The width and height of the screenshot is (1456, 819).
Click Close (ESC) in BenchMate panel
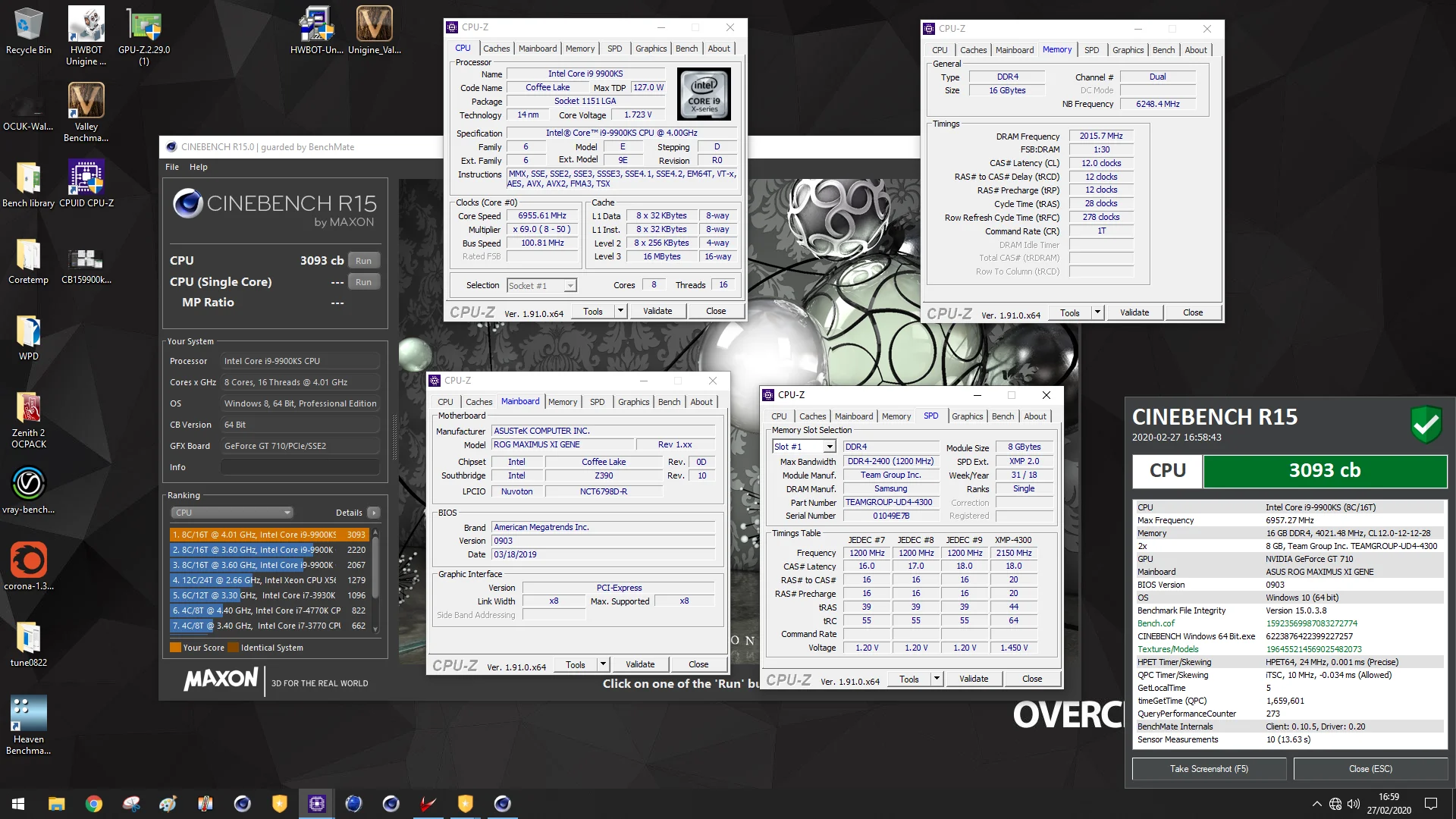[x=1370, y=769]
